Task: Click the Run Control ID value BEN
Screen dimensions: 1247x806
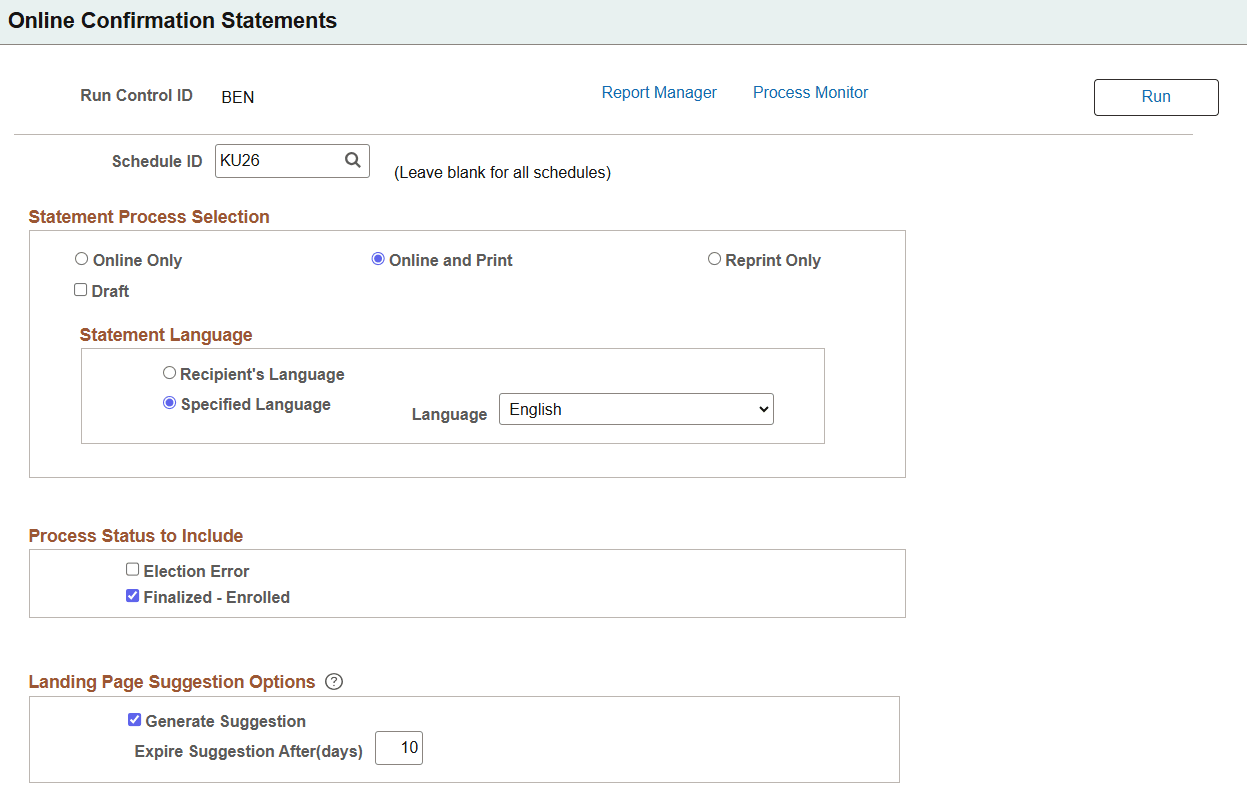Action: pyautogui.click(x=238, y=97)
